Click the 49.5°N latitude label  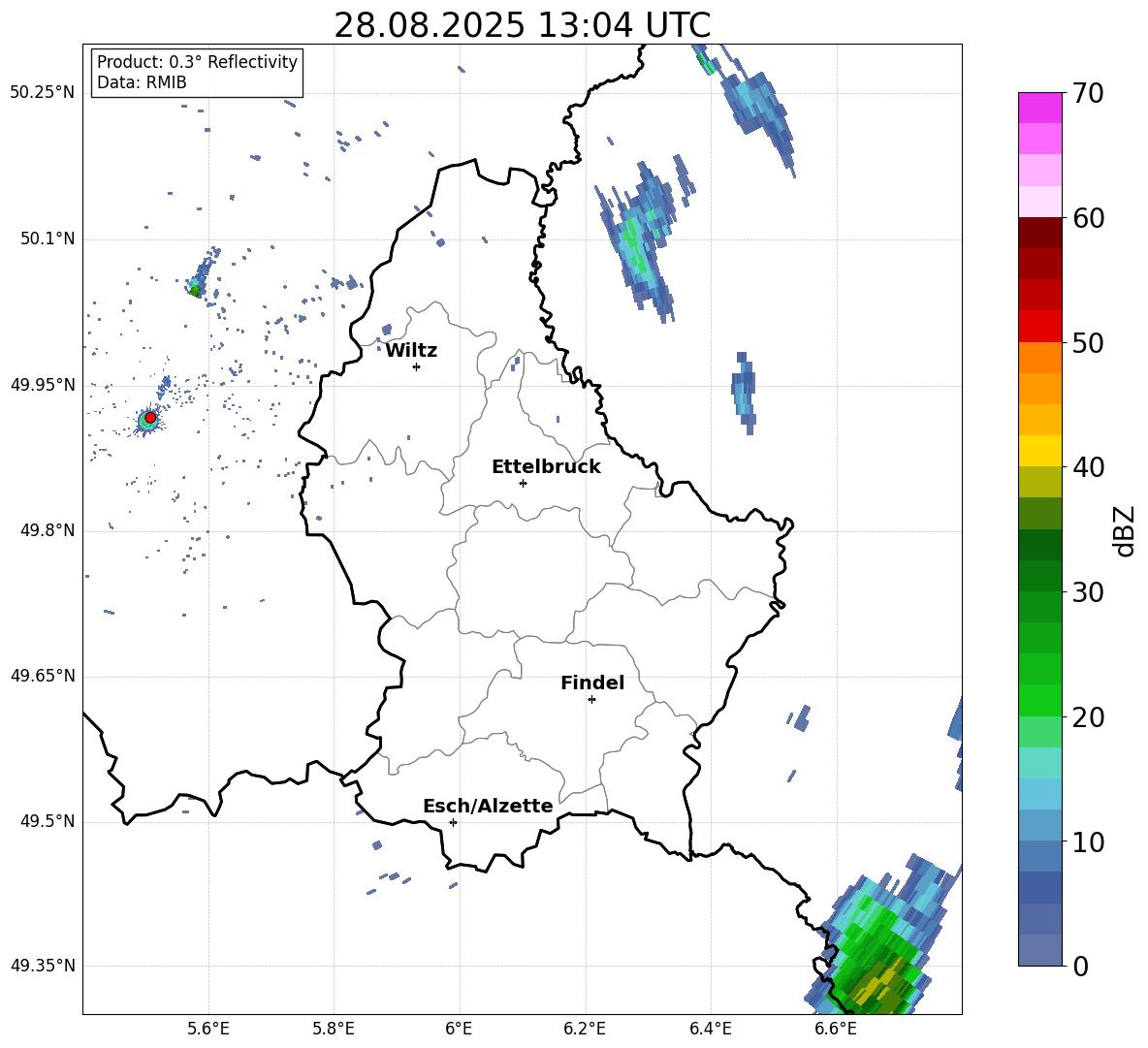[48, 821]
